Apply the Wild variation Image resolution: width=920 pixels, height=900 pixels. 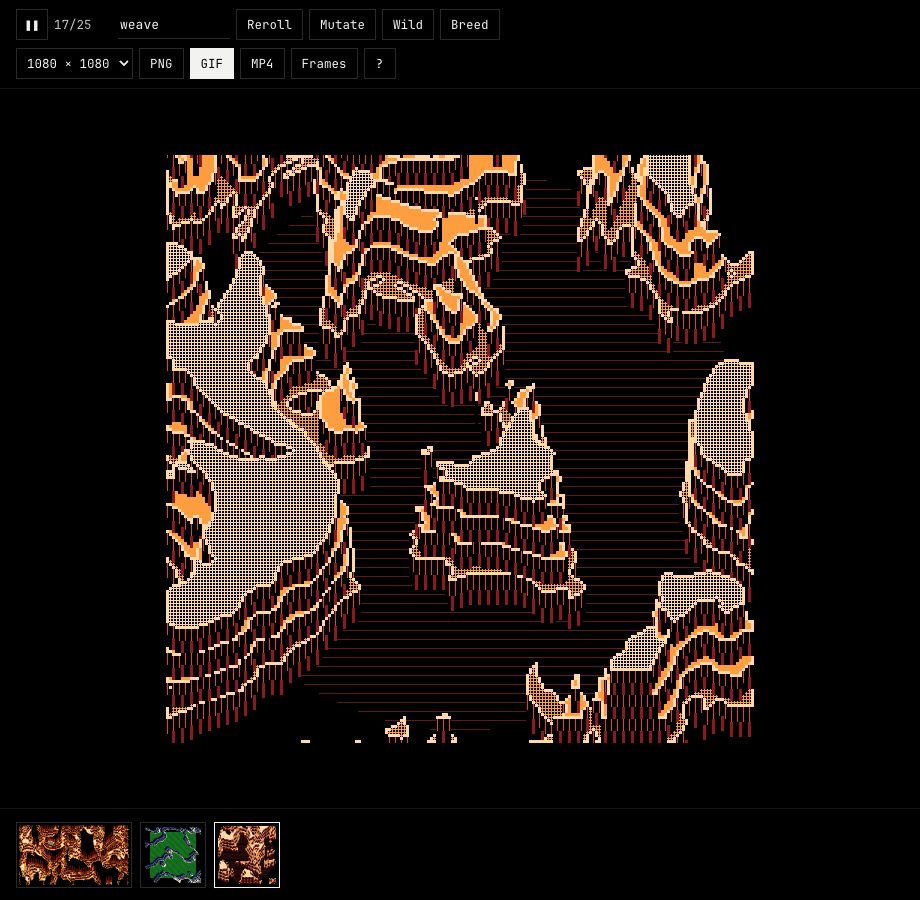408,25
